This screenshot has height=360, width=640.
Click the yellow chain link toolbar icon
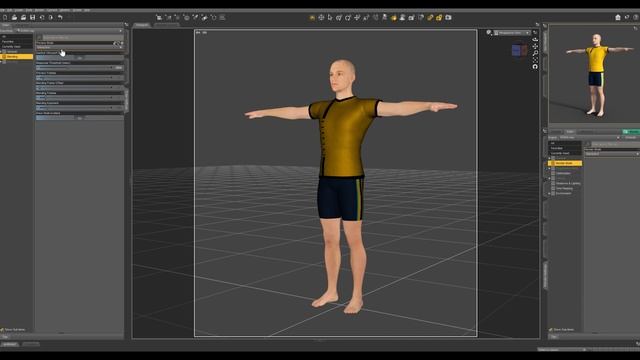[x=430, y=18]
